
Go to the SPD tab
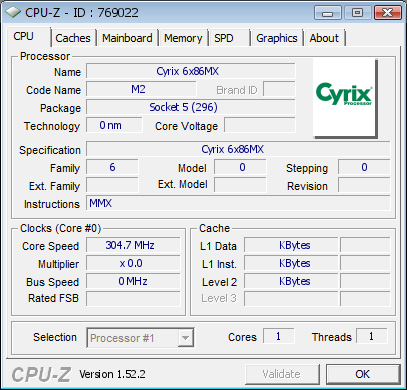point(229,38)
